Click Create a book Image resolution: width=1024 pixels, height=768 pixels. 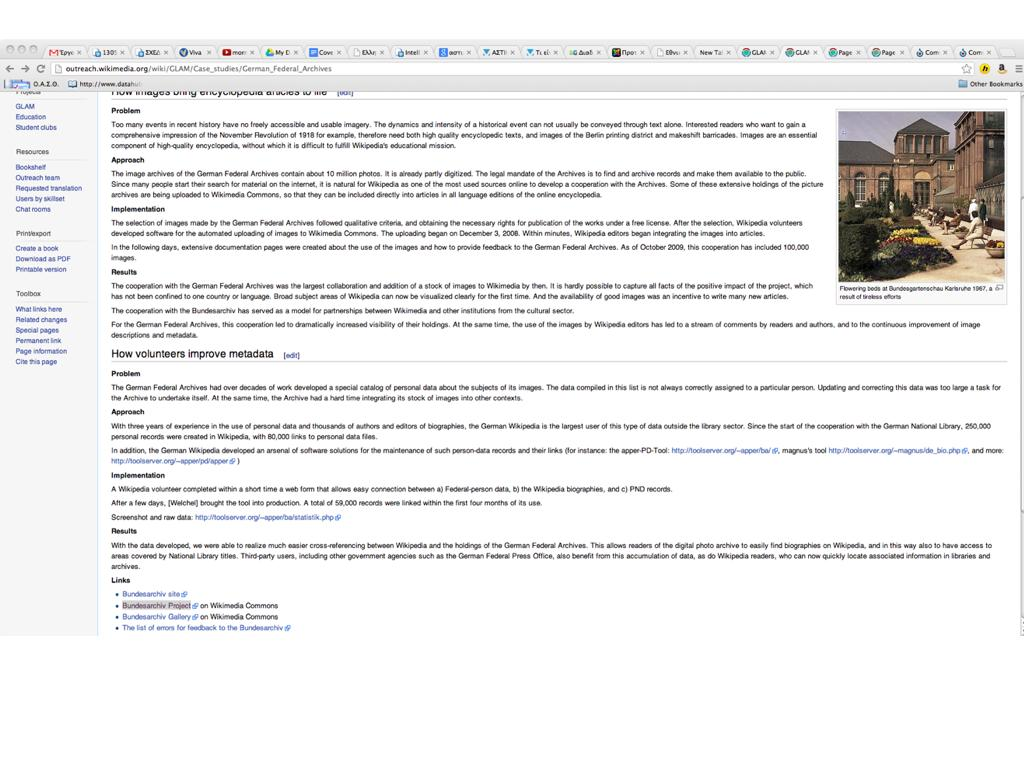[37, 248]
